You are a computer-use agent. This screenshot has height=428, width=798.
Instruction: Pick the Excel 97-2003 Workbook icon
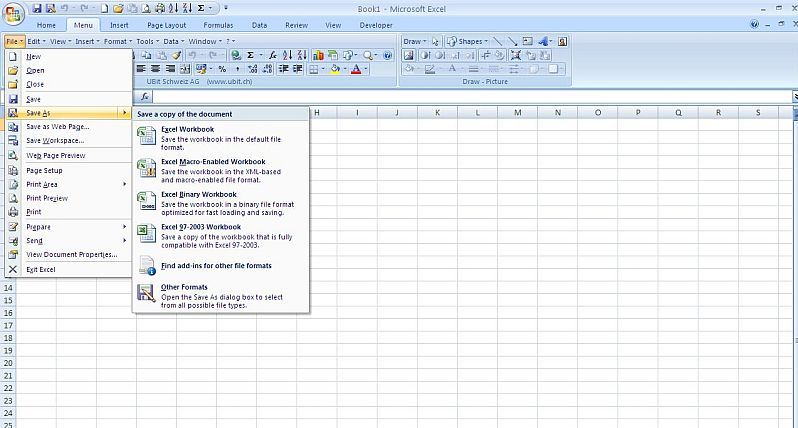146,234
